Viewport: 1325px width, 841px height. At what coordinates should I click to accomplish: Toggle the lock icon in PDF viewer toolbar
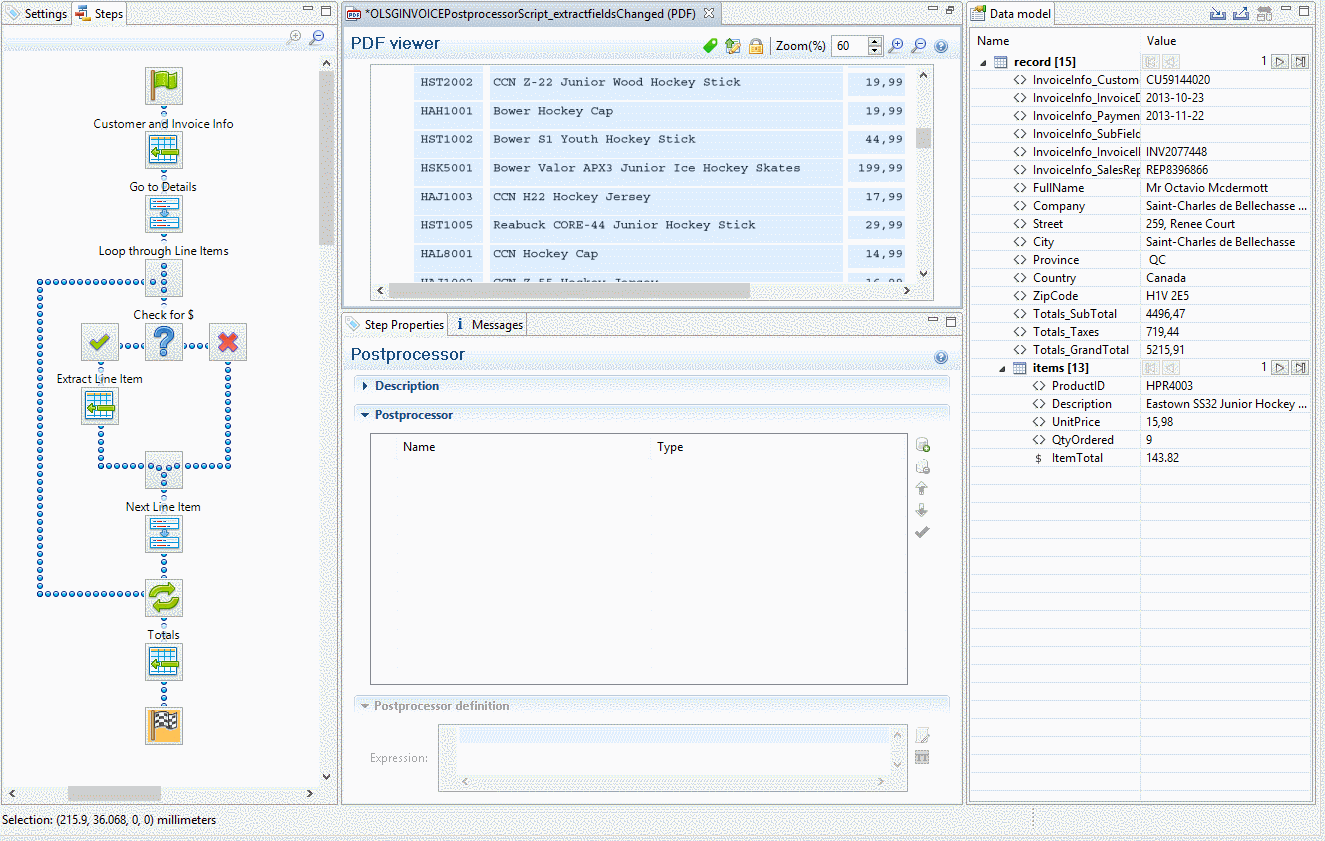(756, 46)
